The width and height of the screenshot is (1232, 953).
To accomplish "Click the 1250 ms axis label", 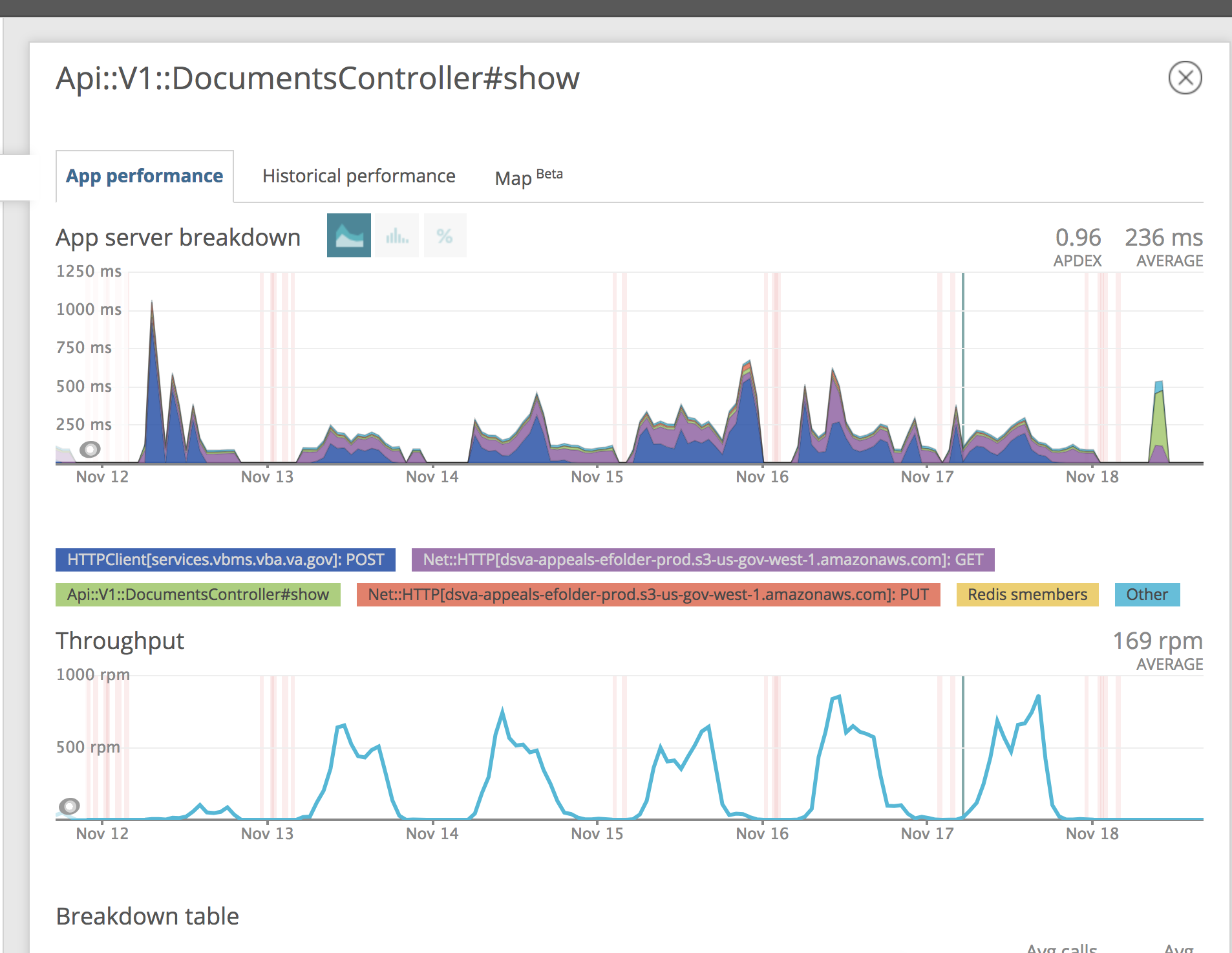I will pyautogui.click(x=89, y=271).
